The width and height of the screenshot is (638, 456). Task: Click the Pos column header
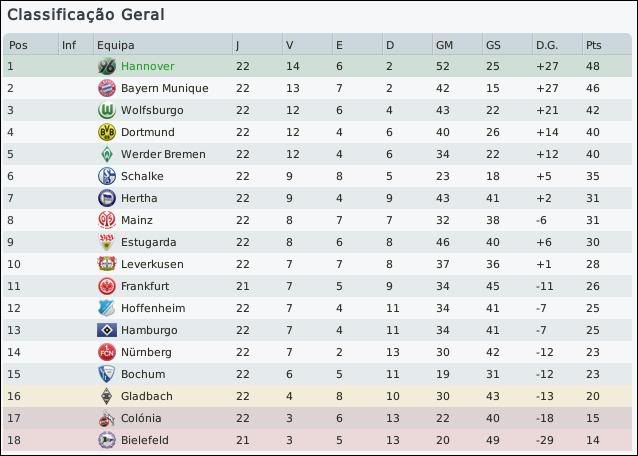point(19,45)
